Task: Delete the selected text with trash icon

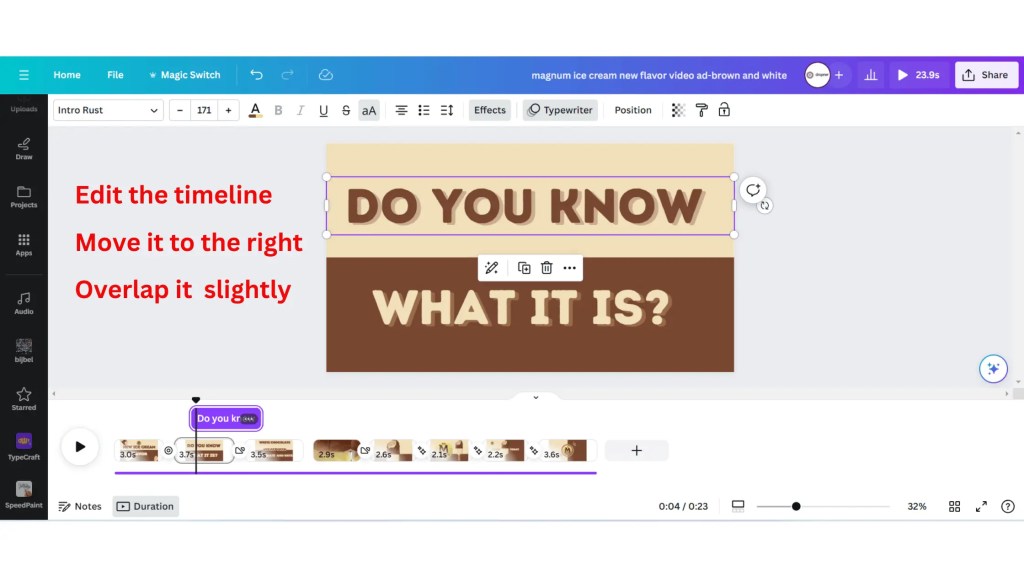Action: coord(545,268)
